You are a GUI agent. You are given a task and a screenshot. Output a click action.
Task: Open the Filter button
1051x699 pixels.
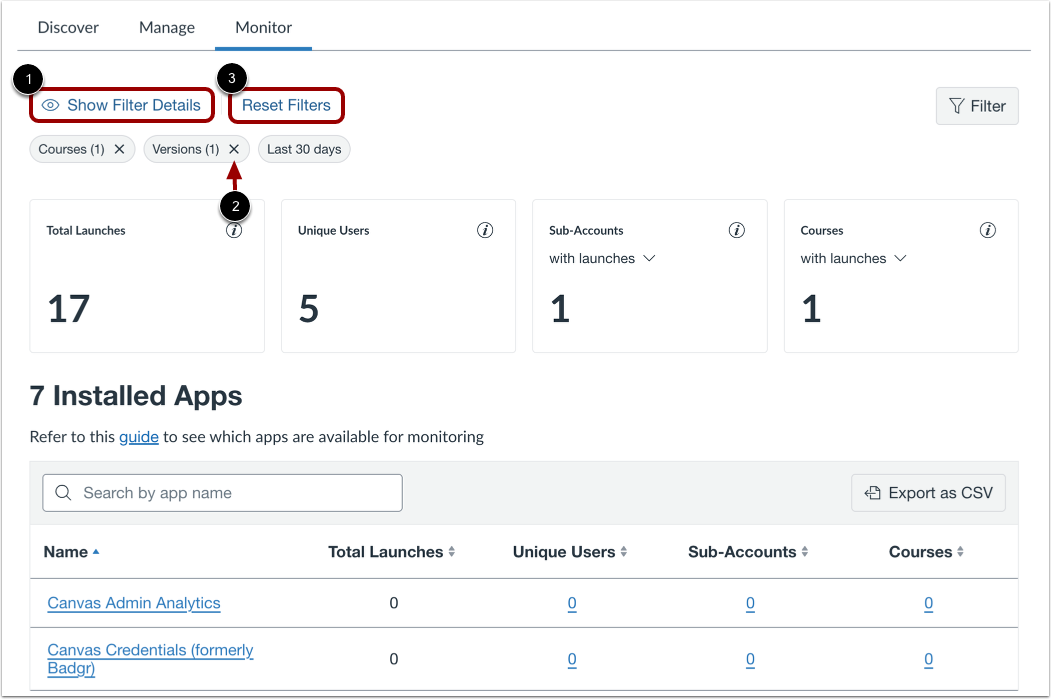(x=977, y=106)
